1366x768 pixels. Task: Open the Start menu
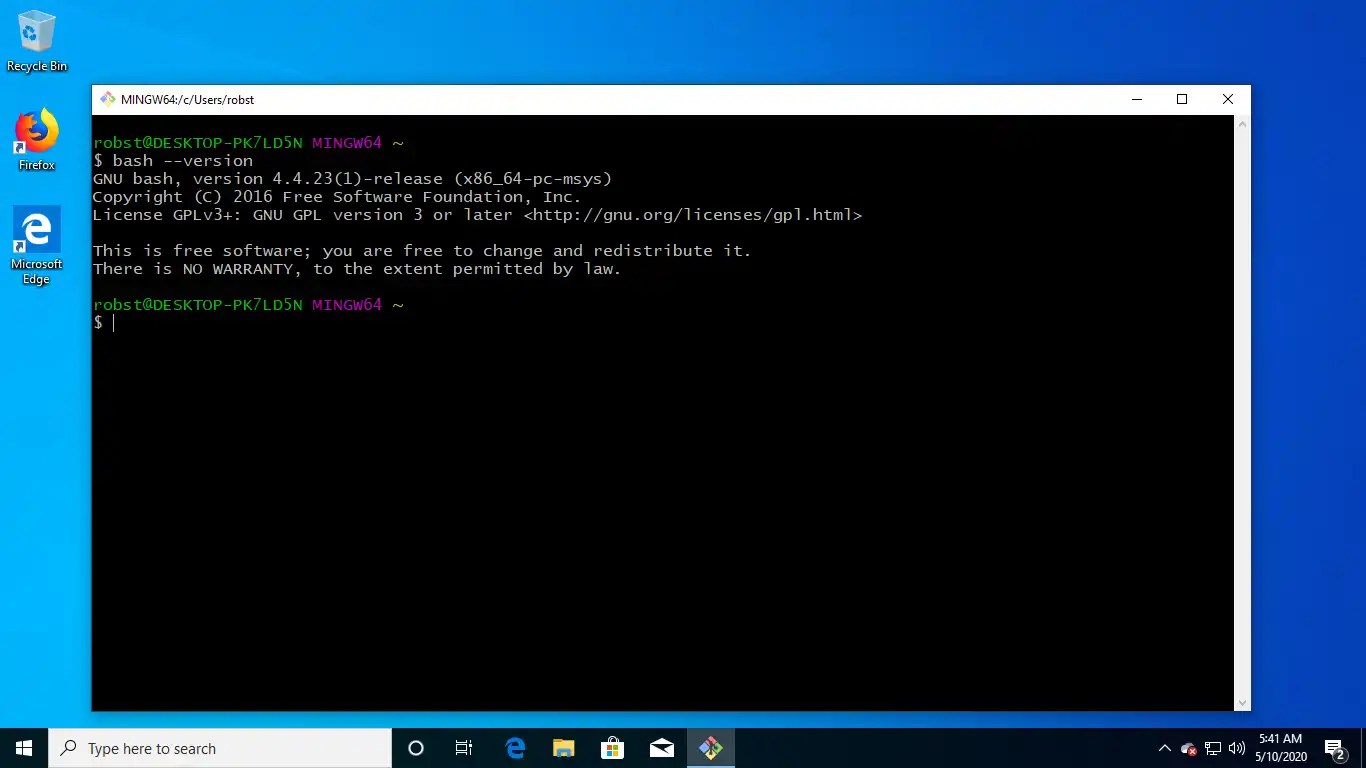click(x=23, y=748)
